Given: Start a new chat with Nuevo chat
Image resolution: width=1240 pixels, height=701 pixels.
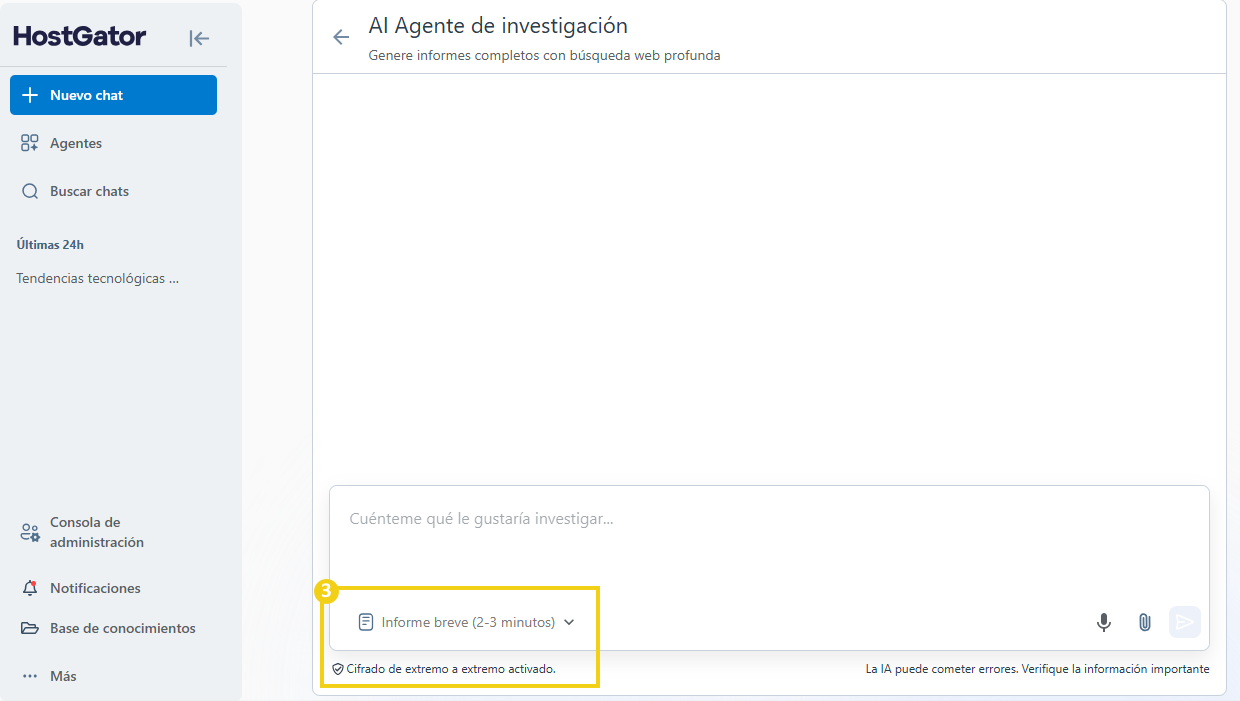Looking at the screenshot, I should [113, 95].
